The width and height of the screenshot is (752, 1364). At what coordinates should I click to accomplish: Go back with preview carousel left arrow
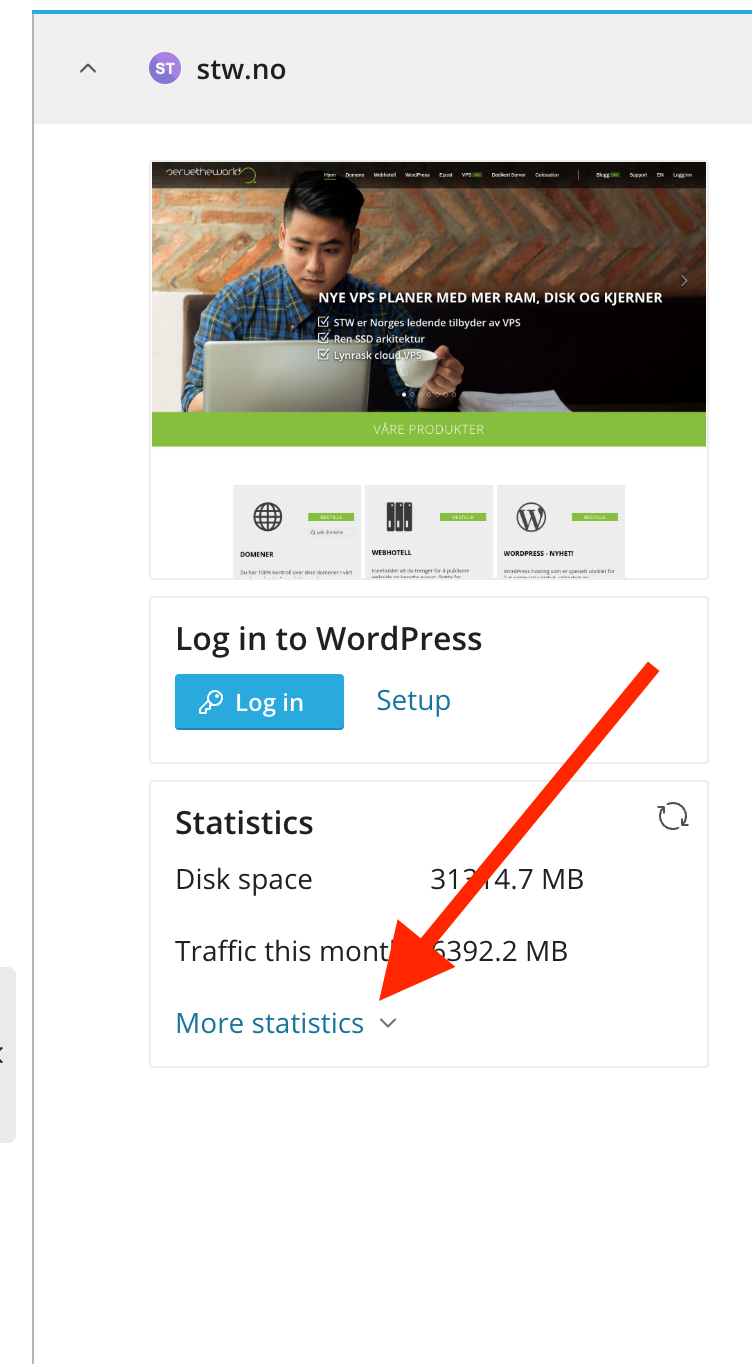173,281
